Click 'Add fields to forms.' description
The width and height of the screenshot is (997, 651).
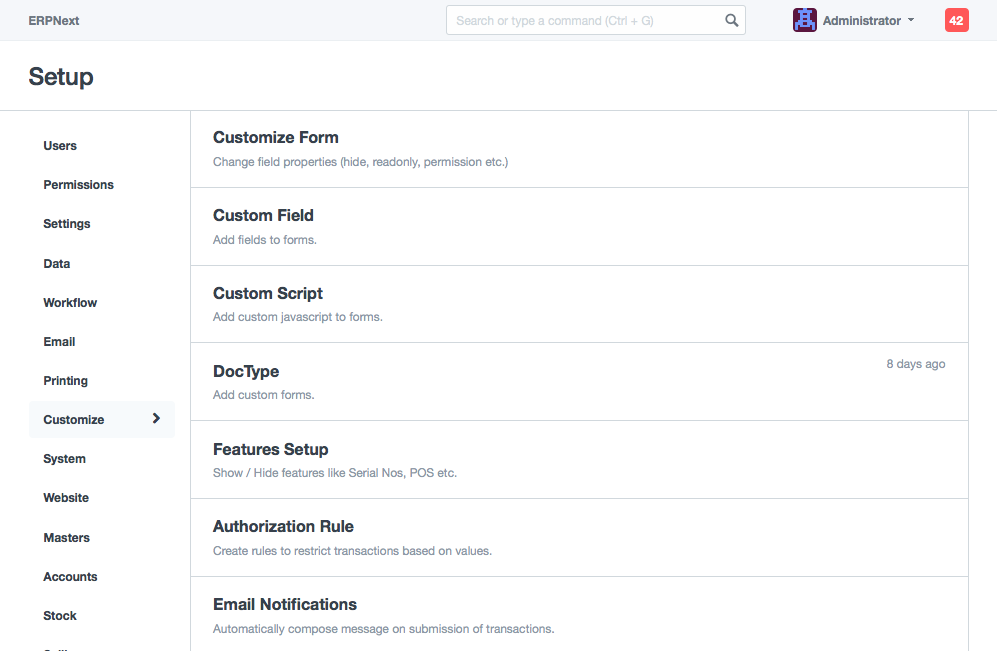point(265,240)
